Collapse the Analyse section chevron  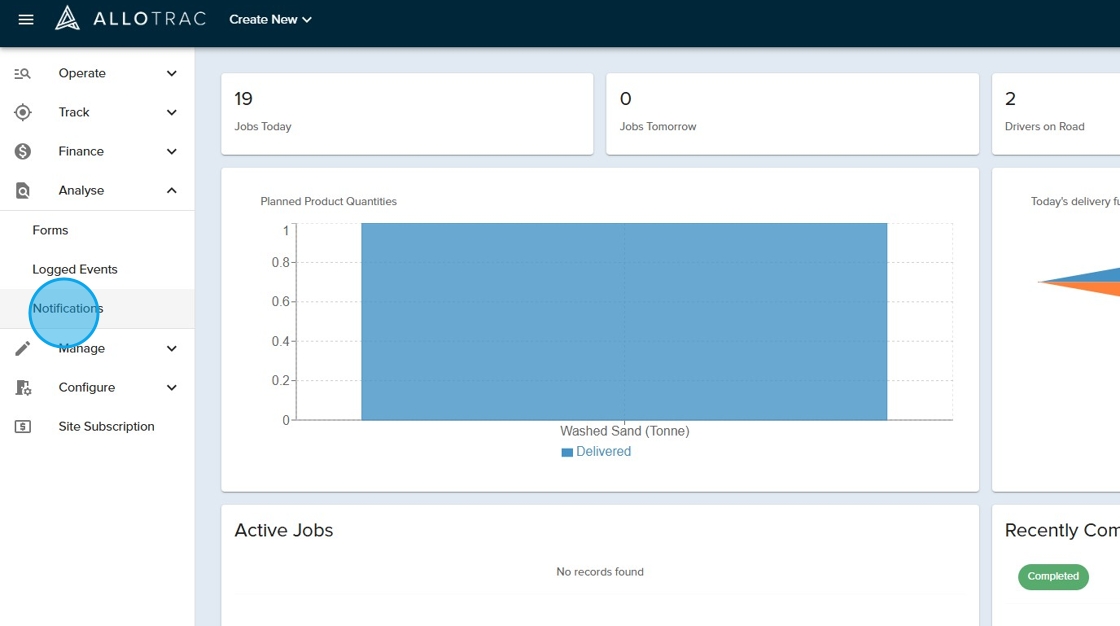point(172,190)
